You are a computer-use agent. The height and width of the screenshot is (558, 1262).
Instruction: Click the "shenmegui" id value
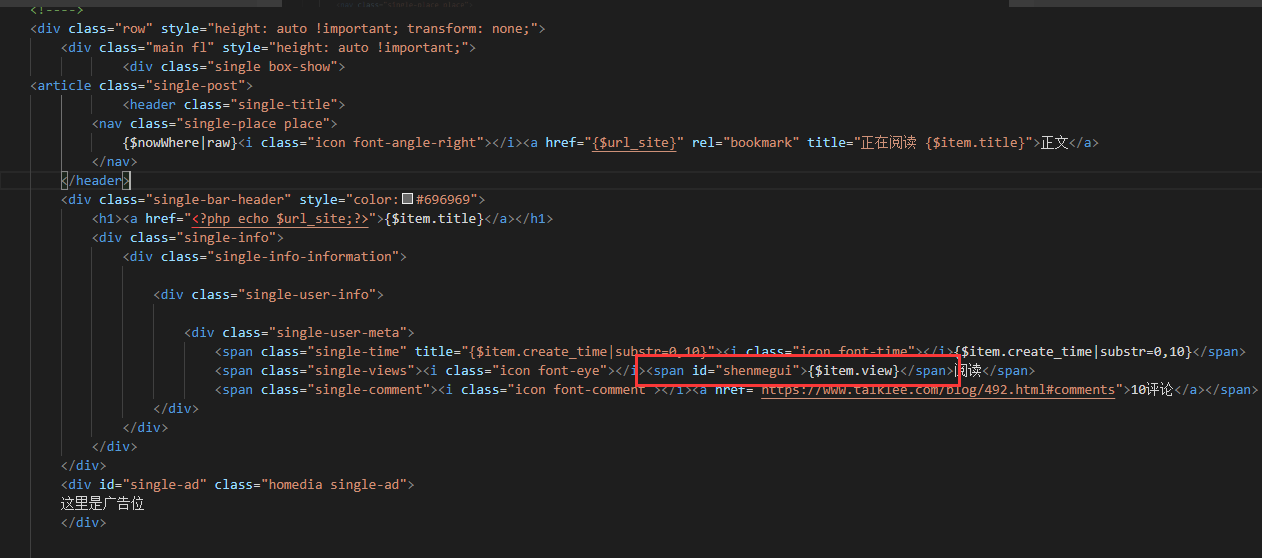pos(760,371)
